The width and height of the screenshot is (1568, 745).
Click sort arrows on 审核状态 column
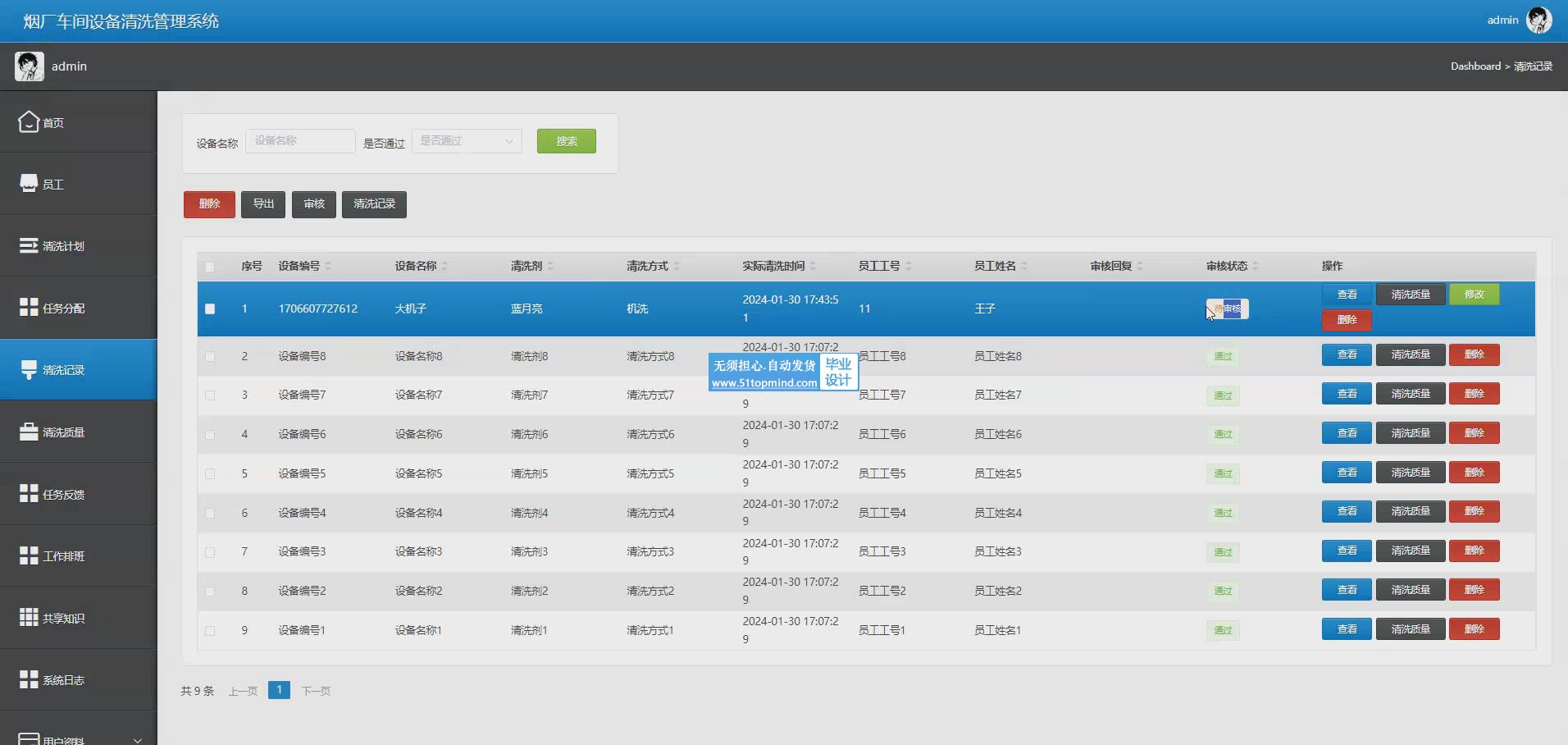(1256, 266)
